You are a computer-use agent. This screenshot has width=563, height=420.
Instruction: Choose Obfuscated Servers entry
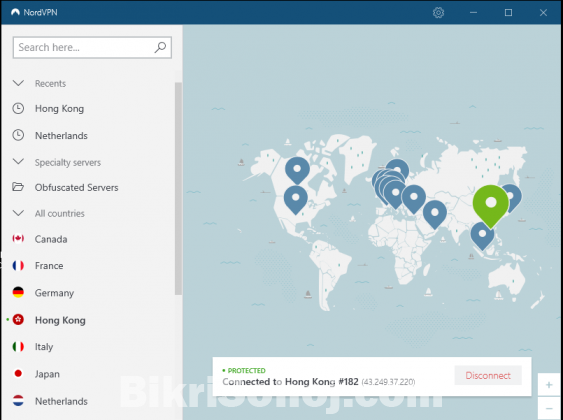(x=76, y=187)
